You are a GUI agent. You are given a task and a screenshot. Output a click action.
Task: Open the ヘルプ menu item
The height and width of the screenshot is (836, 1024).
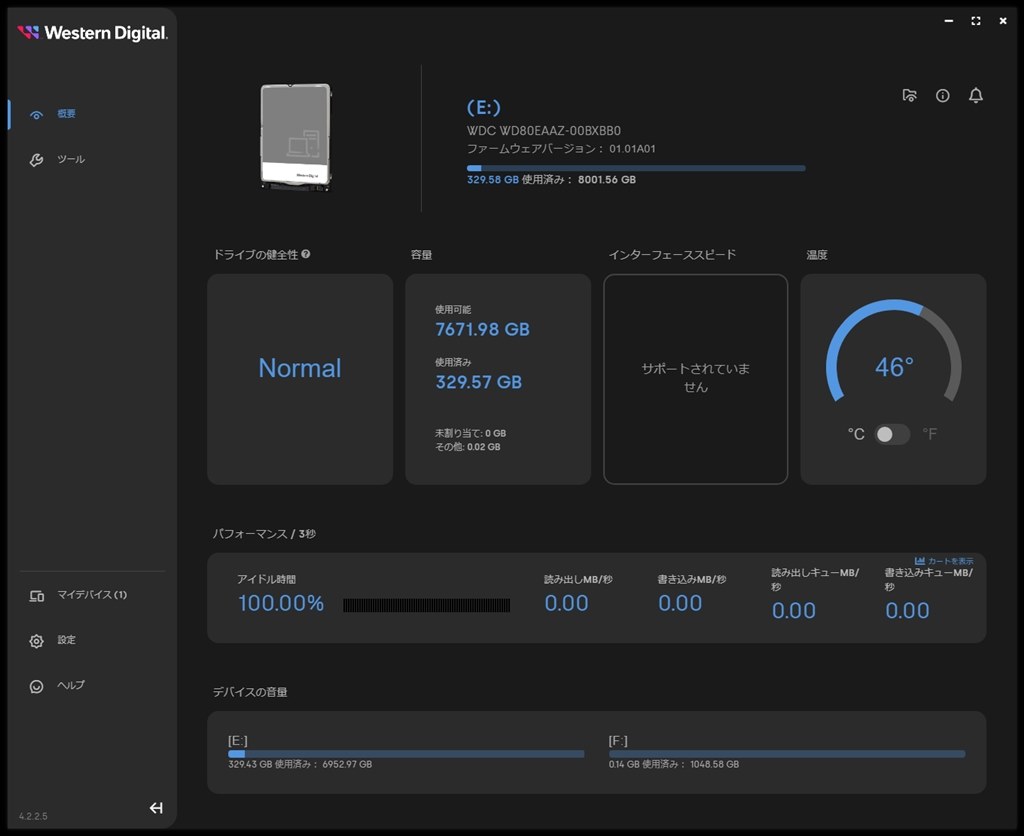point(71,685)
